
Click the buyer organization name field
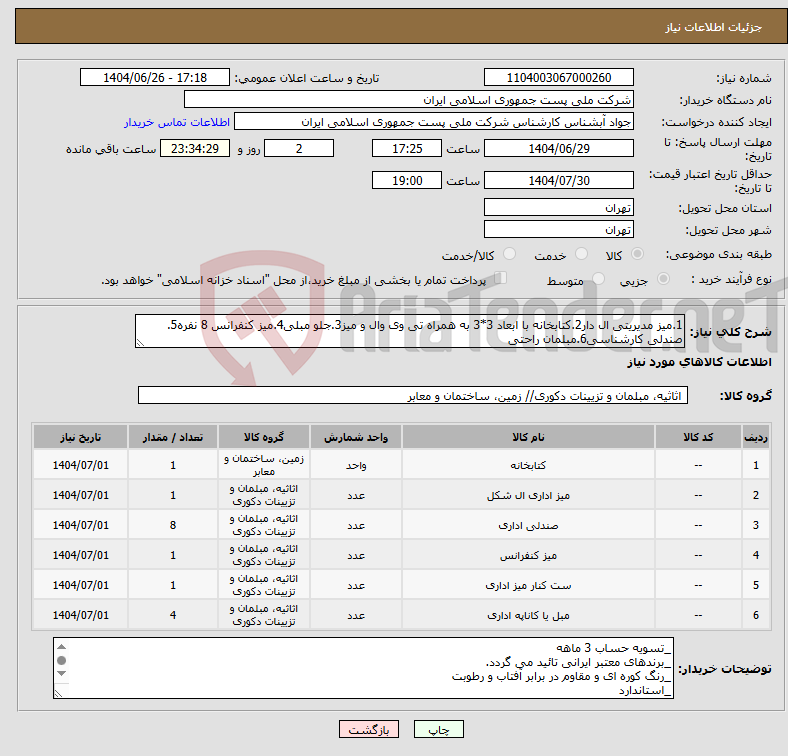click(x=409, y=100)
